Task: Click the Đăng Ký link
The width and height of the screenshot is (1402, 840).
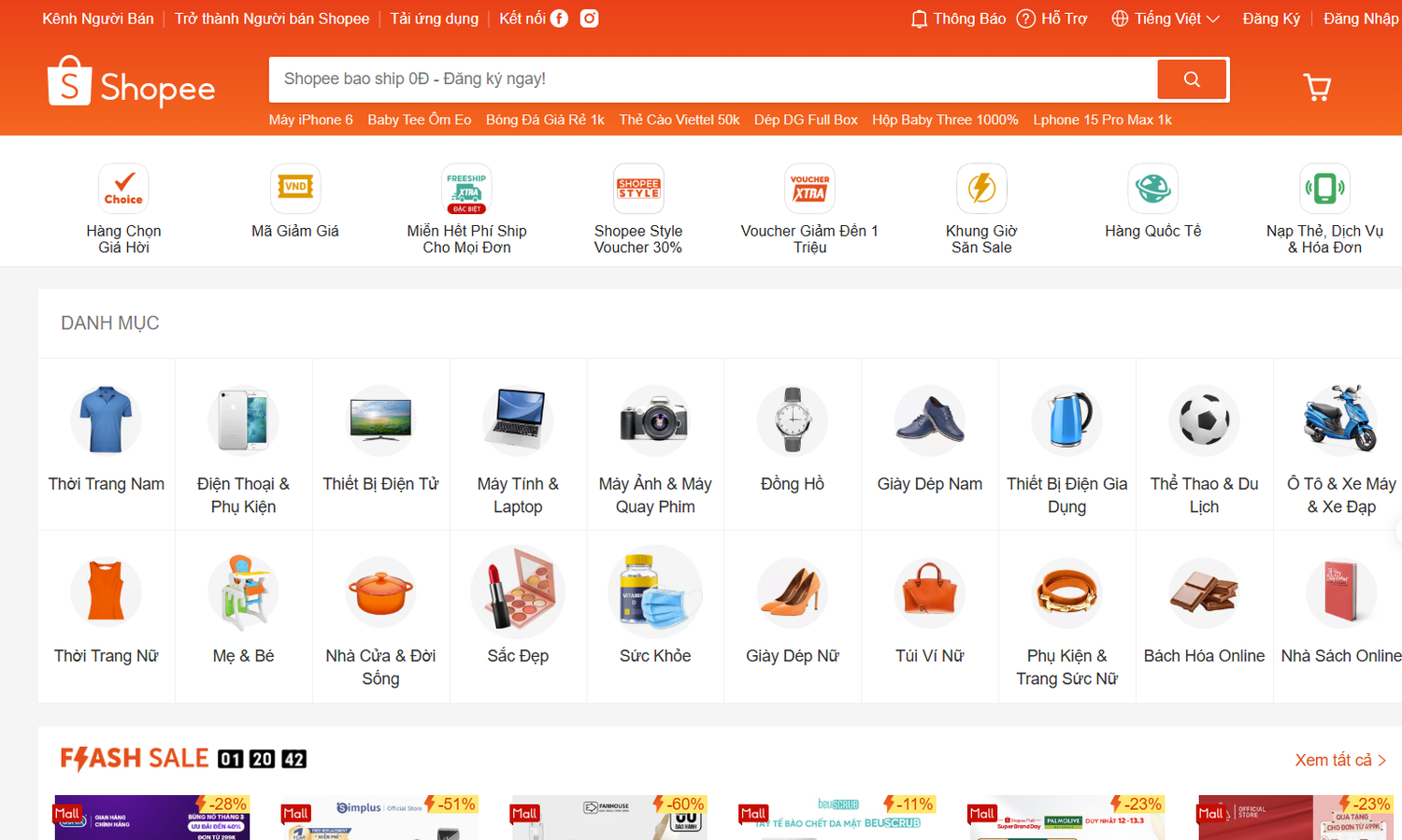Action: [1270, 18]
